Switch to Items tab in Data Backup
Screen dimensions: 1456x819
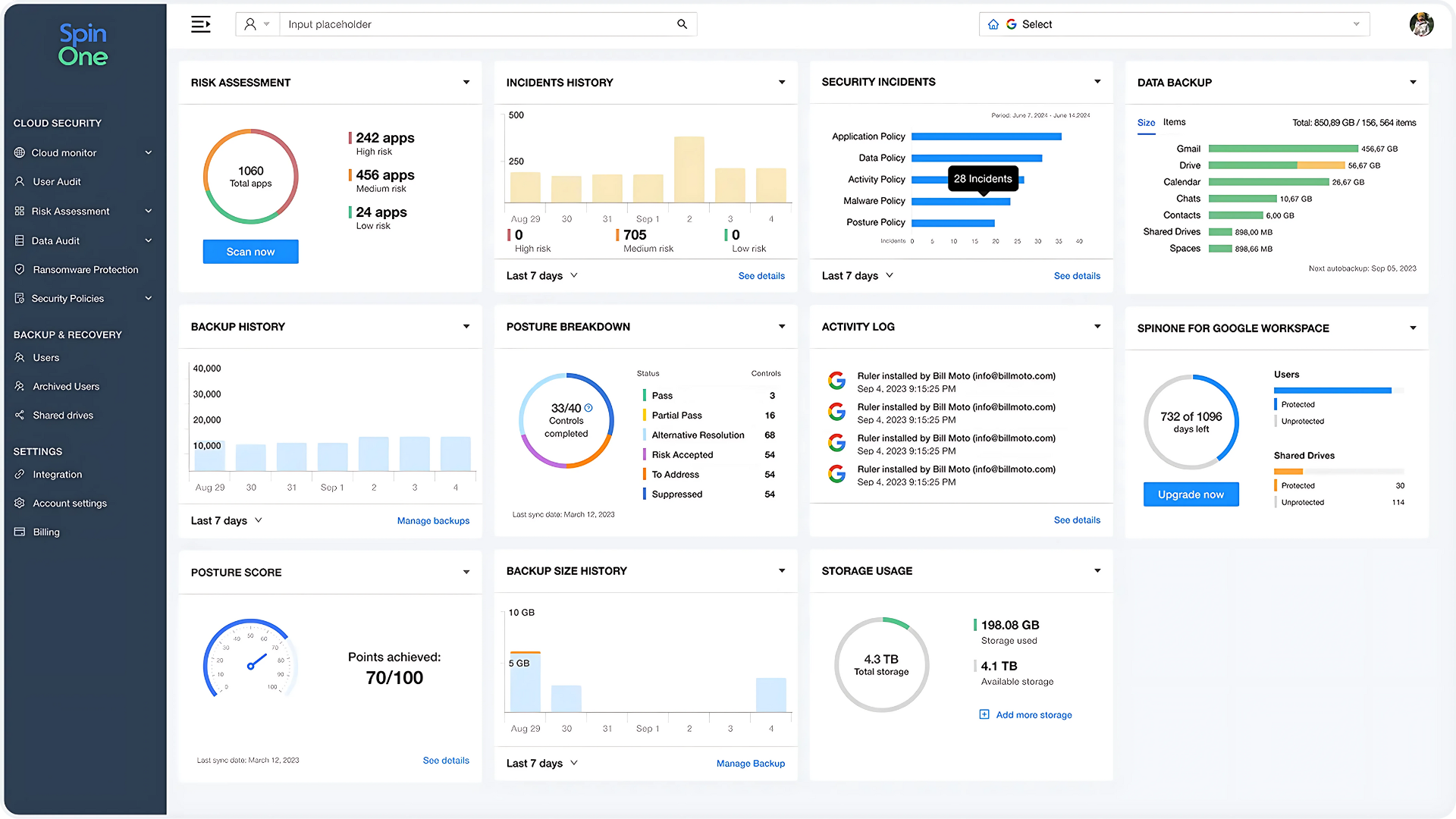(1174, 122)
